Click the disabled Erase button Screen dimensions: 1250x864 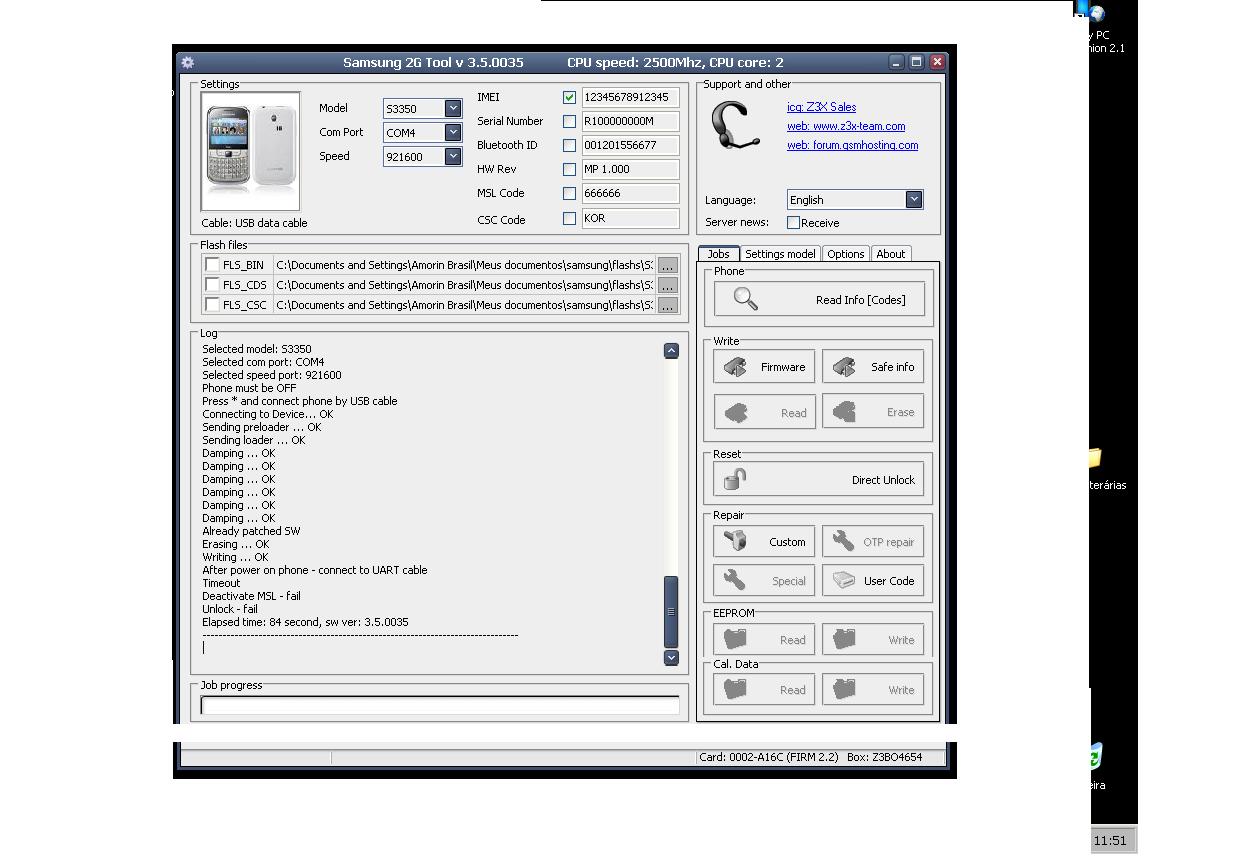pos(873,412)
